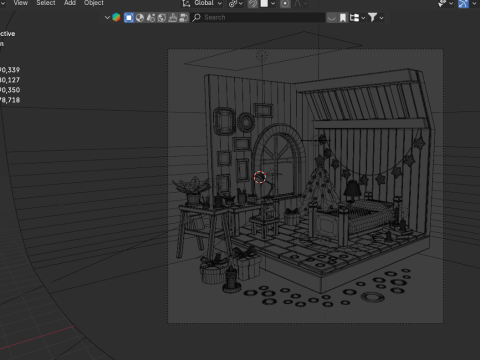
Task: Click the magnifier icon in search field
Action: [197, 17]
